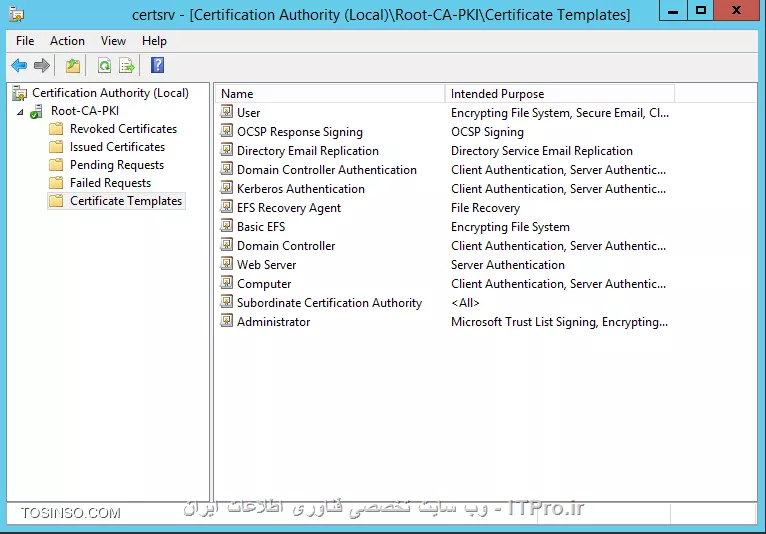The height and width of the screenshot is (534, 766).
Task: Click the Up one level folder icon
Action: [x=73, y=65]
